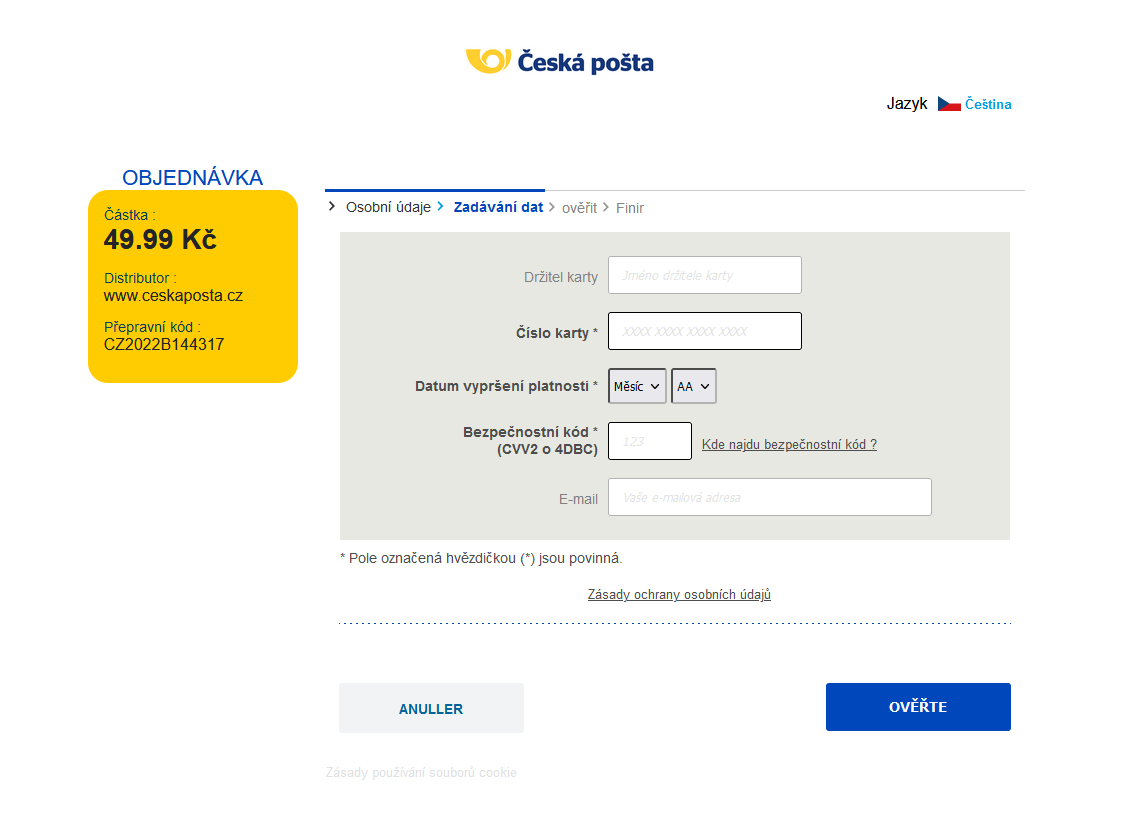Open Zásady používání souborů cookie link
Screen dimensions: 1125x836
(421, 772)
